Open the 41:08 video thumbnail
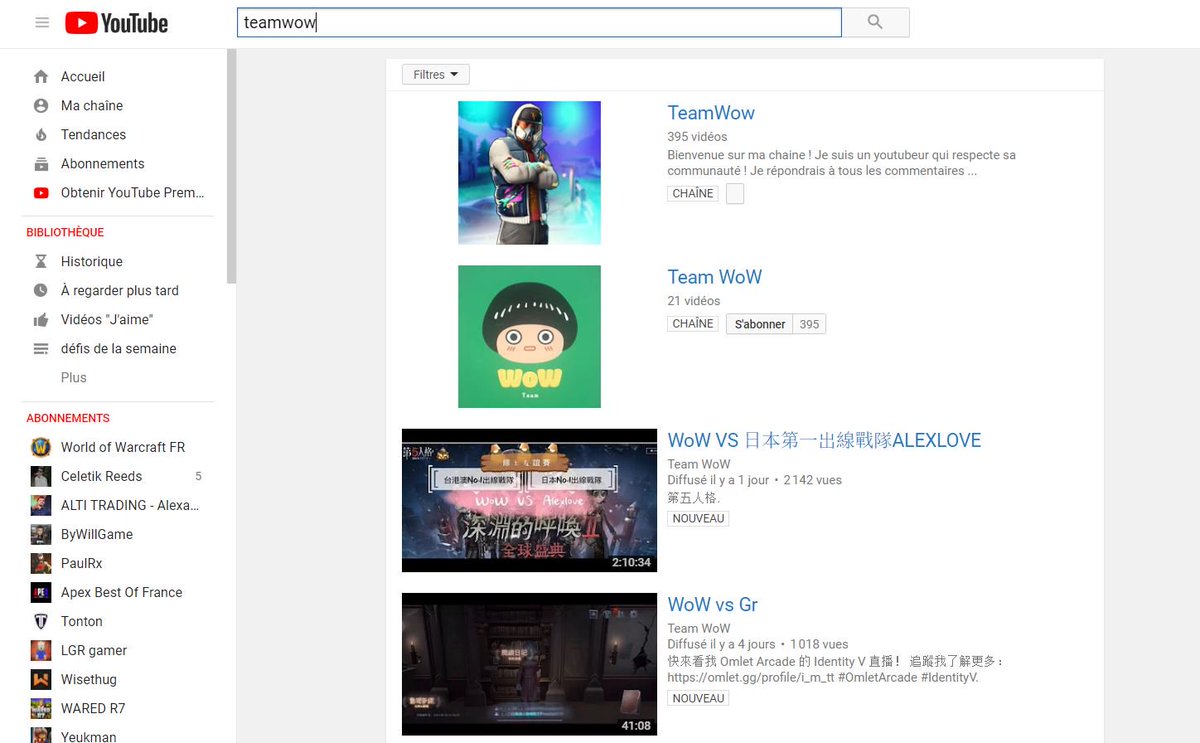The width and height of the screenshot is (1200, 743). tap(529, 664)
